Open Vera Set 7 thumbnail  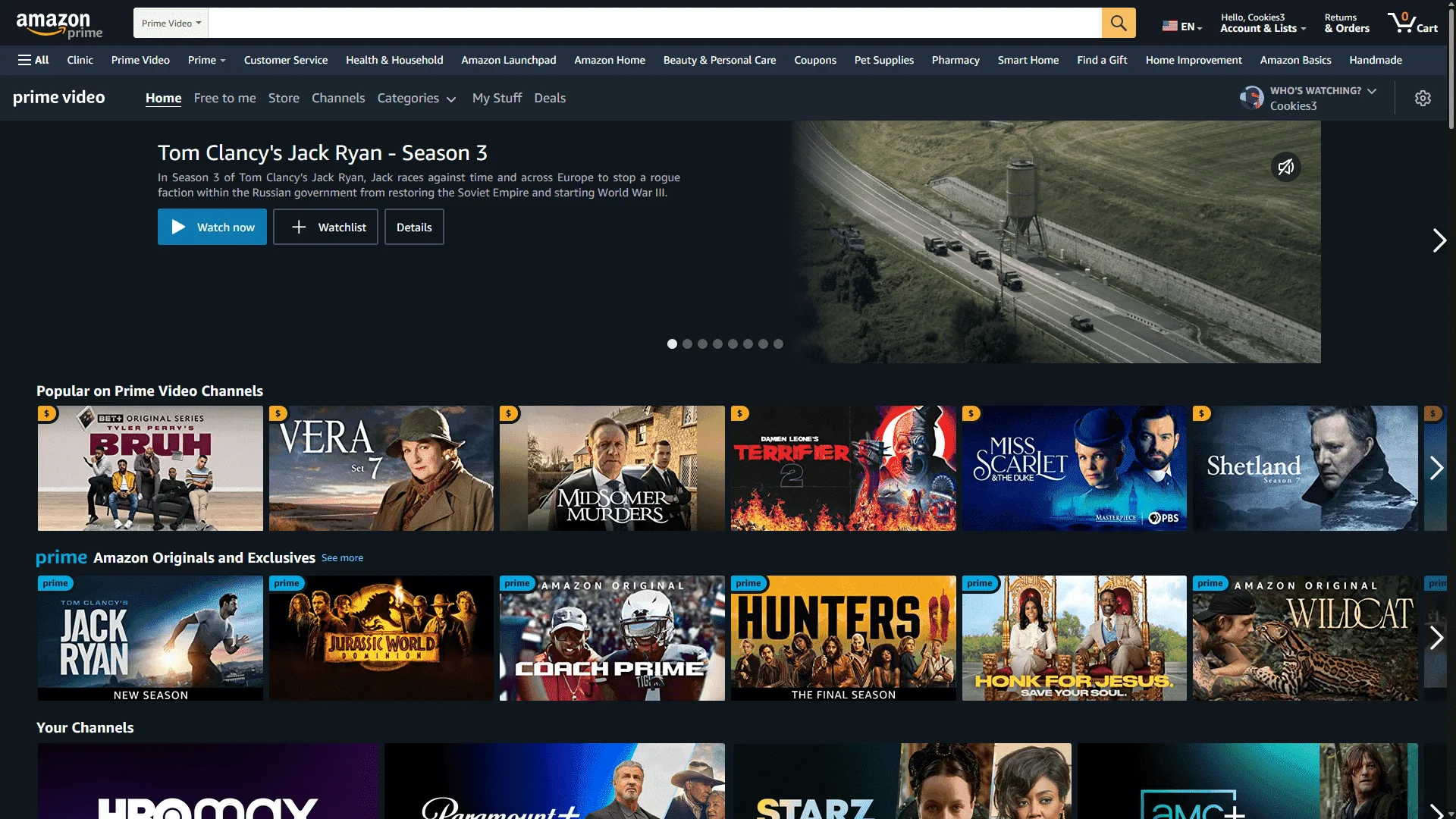coord(381,468)
